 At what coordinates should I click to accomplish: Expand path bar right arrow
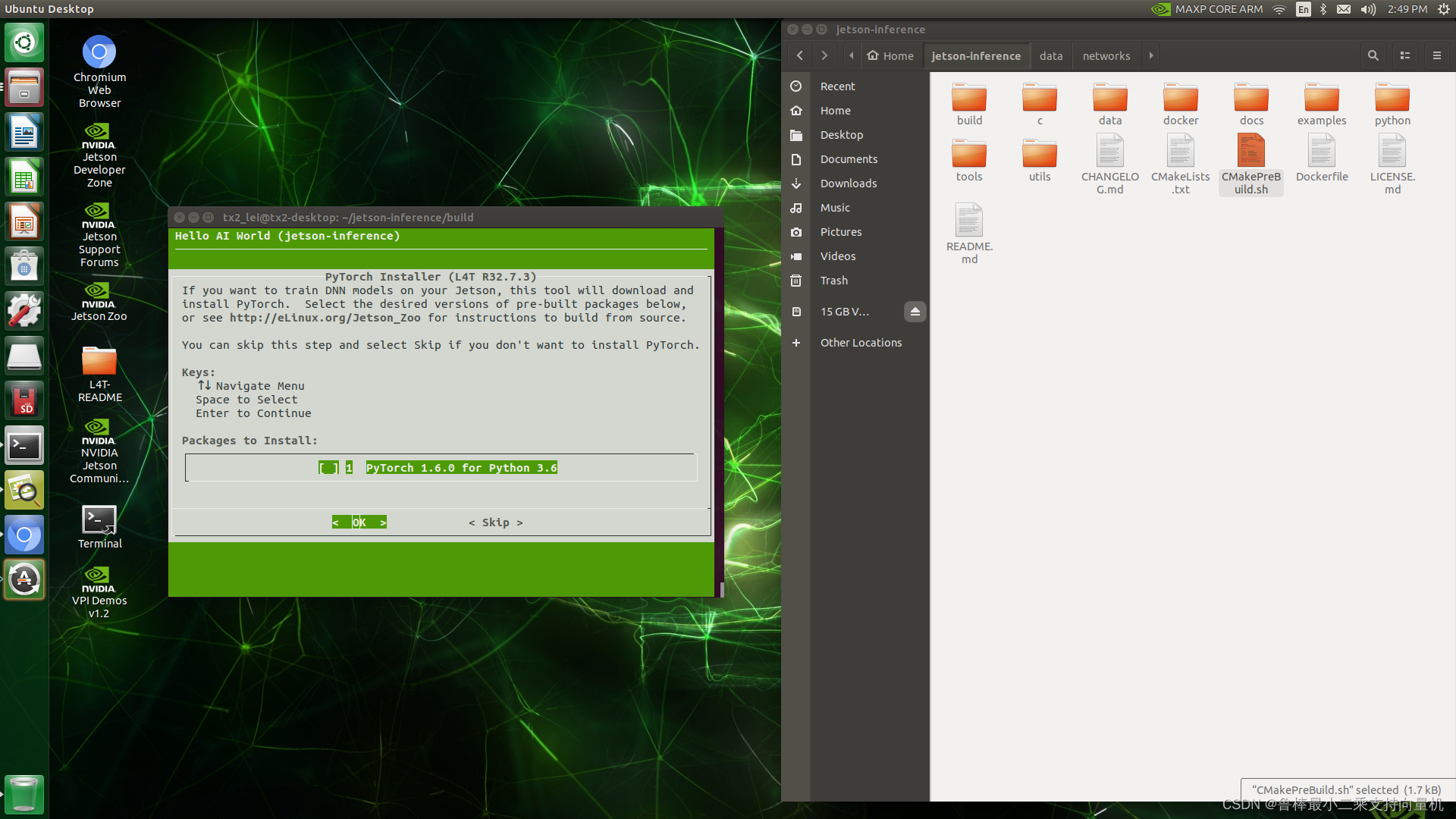(1151, 55)
